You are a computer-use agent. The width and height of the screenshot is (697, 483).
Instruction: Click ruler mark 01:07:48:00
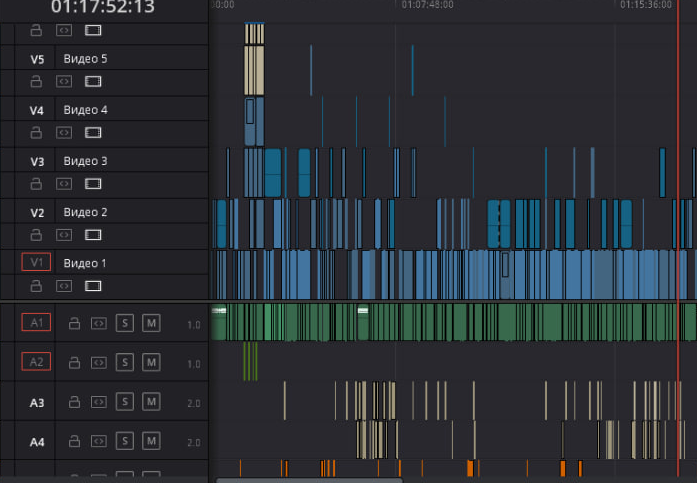(428, 5)
